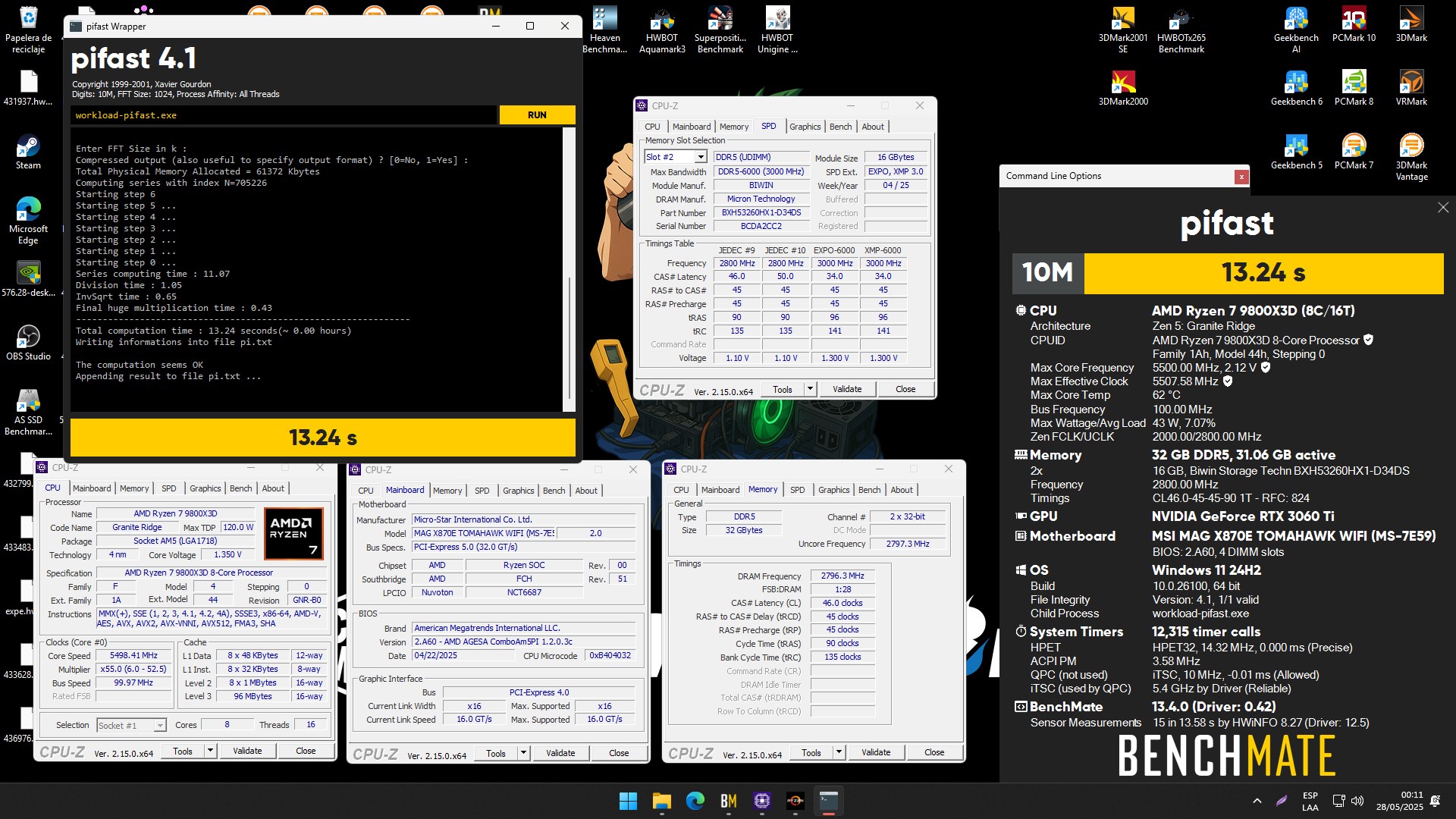This screenshot has width=1456, height=819.
Task: Open the volume control in the system tray
Action: click(1357, 801)
